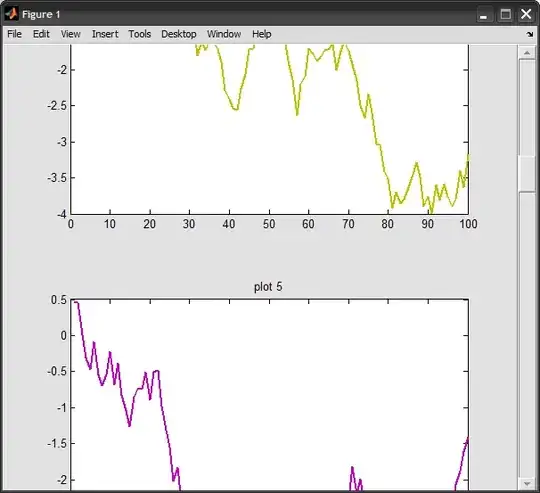This screenshot has height=493, width=540.
Task: Click the scrollbar up arrow
Action: (x=527, y=53)
